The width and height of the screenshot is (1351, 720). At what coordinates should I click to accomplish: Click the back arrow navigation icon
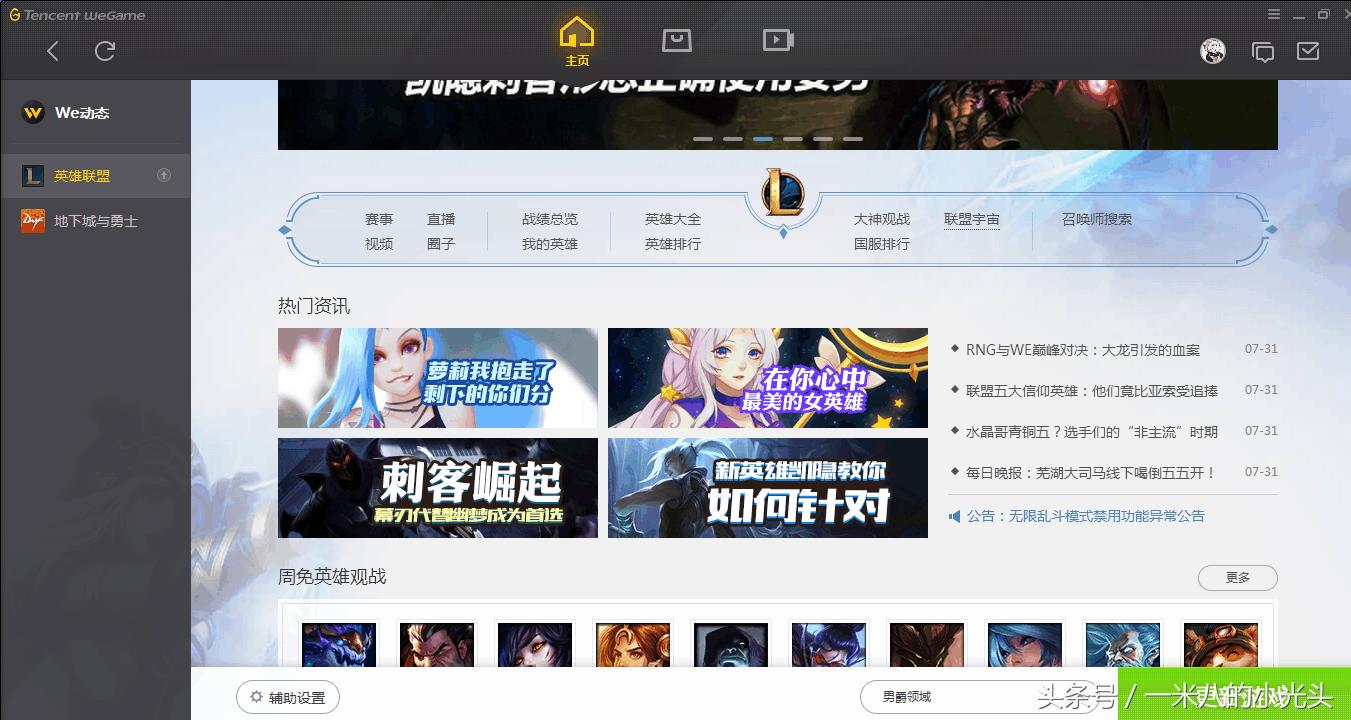click(x=52, y=50)
